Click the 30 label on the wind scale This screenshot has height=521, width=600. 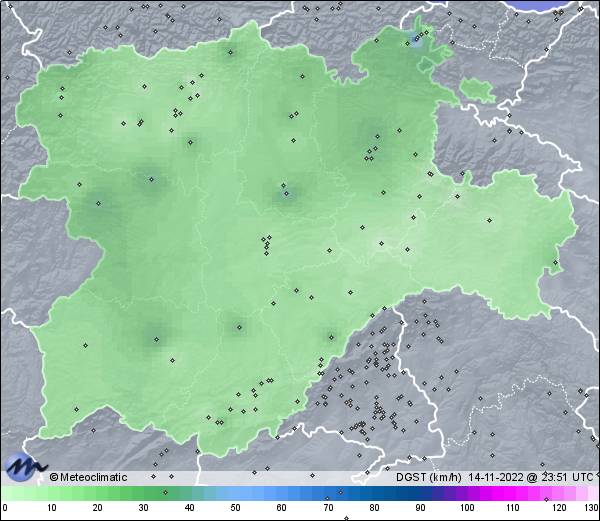[143, 508]
